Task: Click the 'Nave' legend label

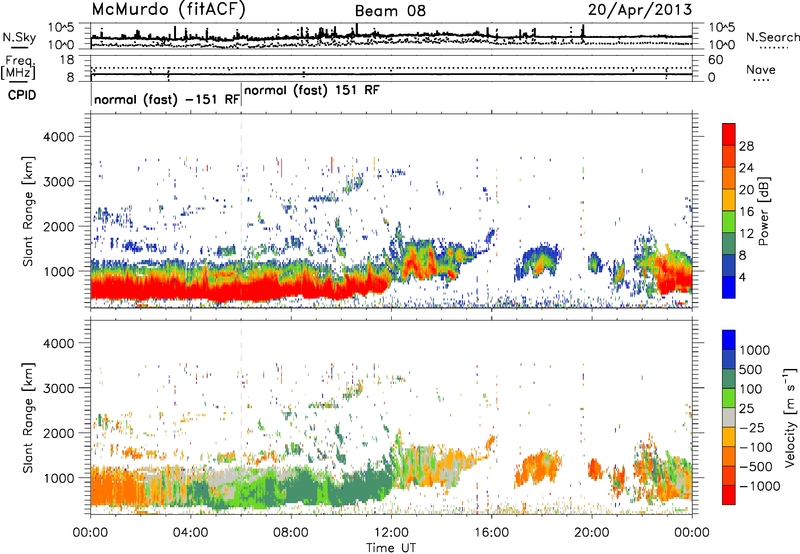Action: coord(761,69)
